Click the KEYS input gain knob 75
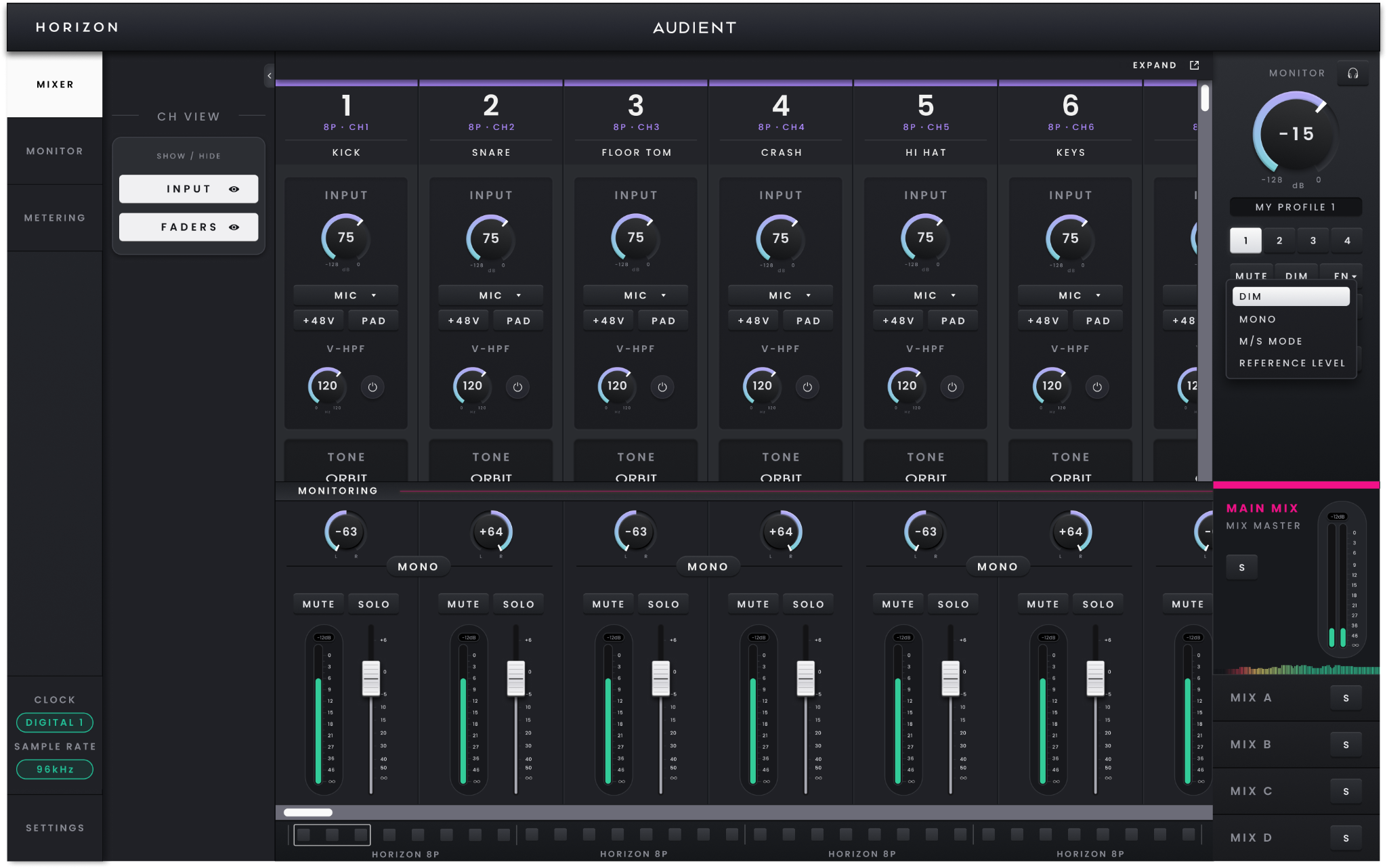 (x=1070, y=238)
